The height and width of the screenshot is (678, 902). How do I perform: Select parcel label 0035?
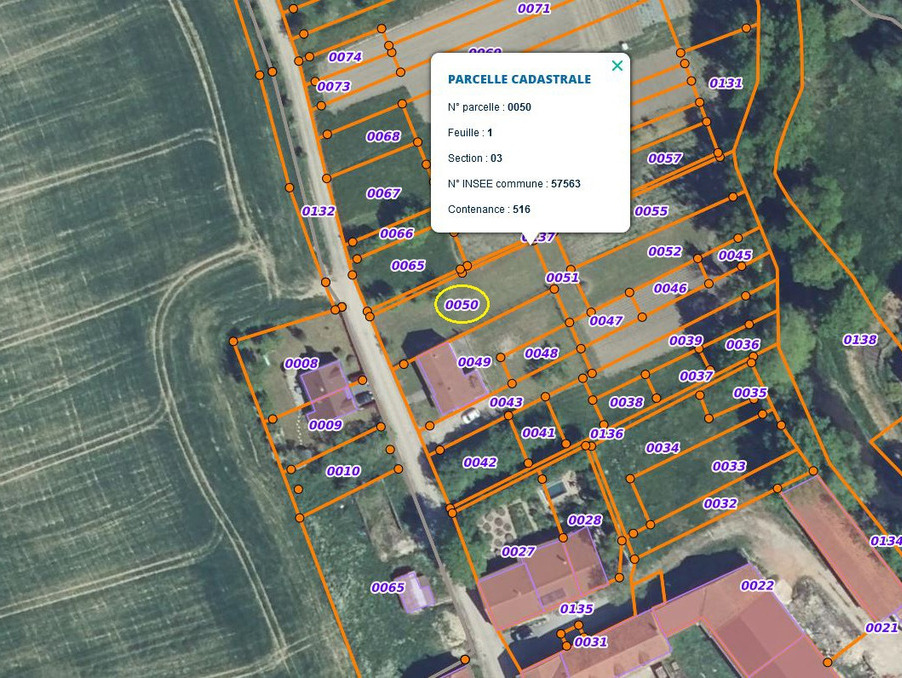click(x=750, y=393)
